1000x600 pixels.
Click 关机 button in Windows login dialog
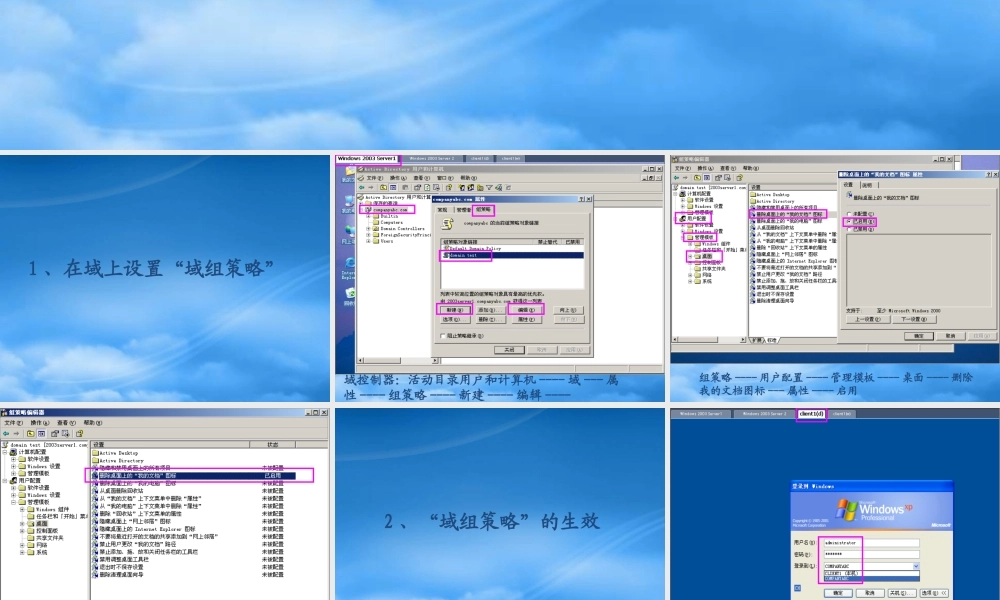click(x=902, y=593)
